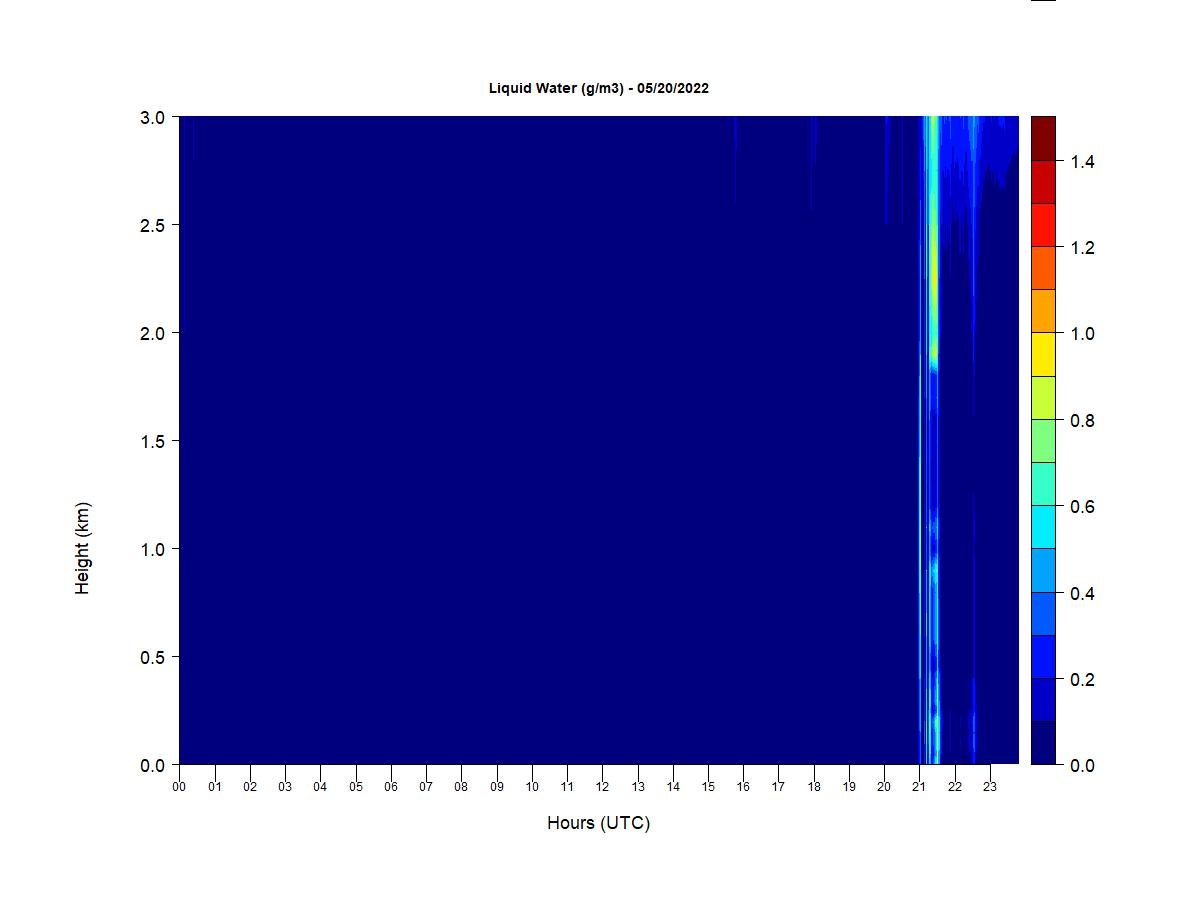The width and height of the screenshot is (1200, 900).
Task: Click the hour tick label "13"
Action: pos(638,787)
